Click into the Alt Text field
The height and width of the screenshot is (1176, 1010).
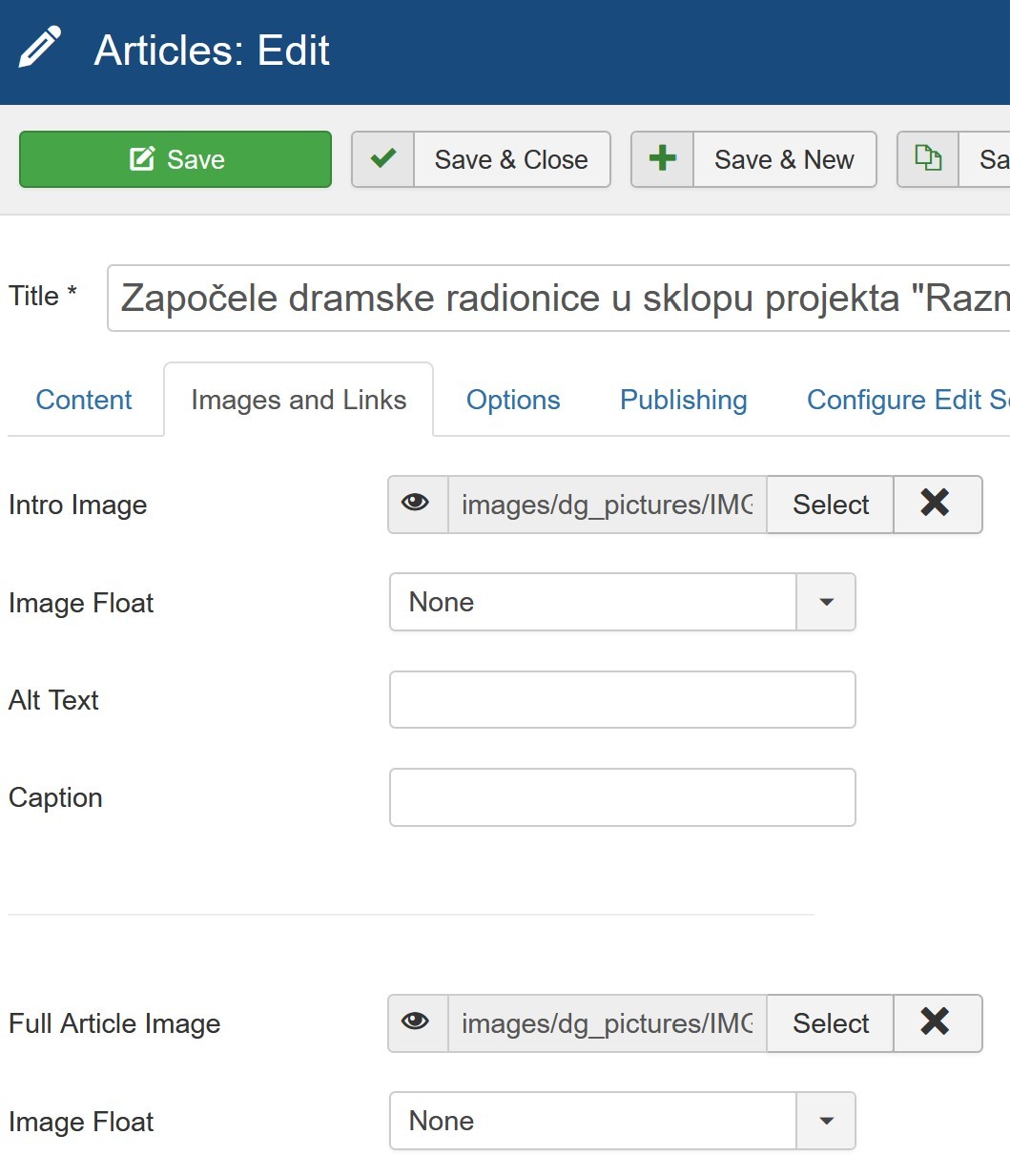(622, 699)
